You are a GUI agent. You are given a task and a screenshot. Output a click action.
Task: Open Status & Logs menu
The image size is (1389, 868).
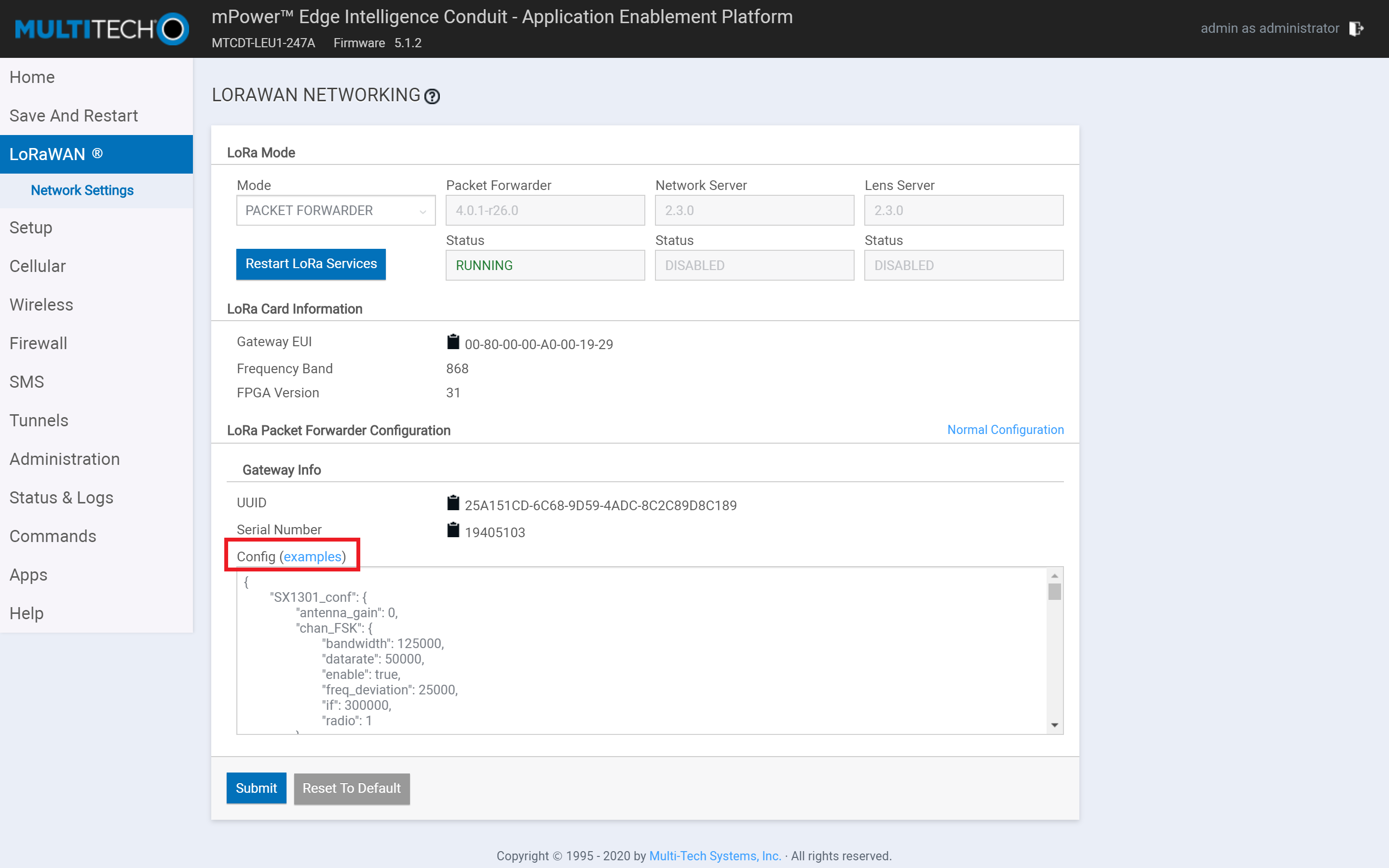click(61, 498)
